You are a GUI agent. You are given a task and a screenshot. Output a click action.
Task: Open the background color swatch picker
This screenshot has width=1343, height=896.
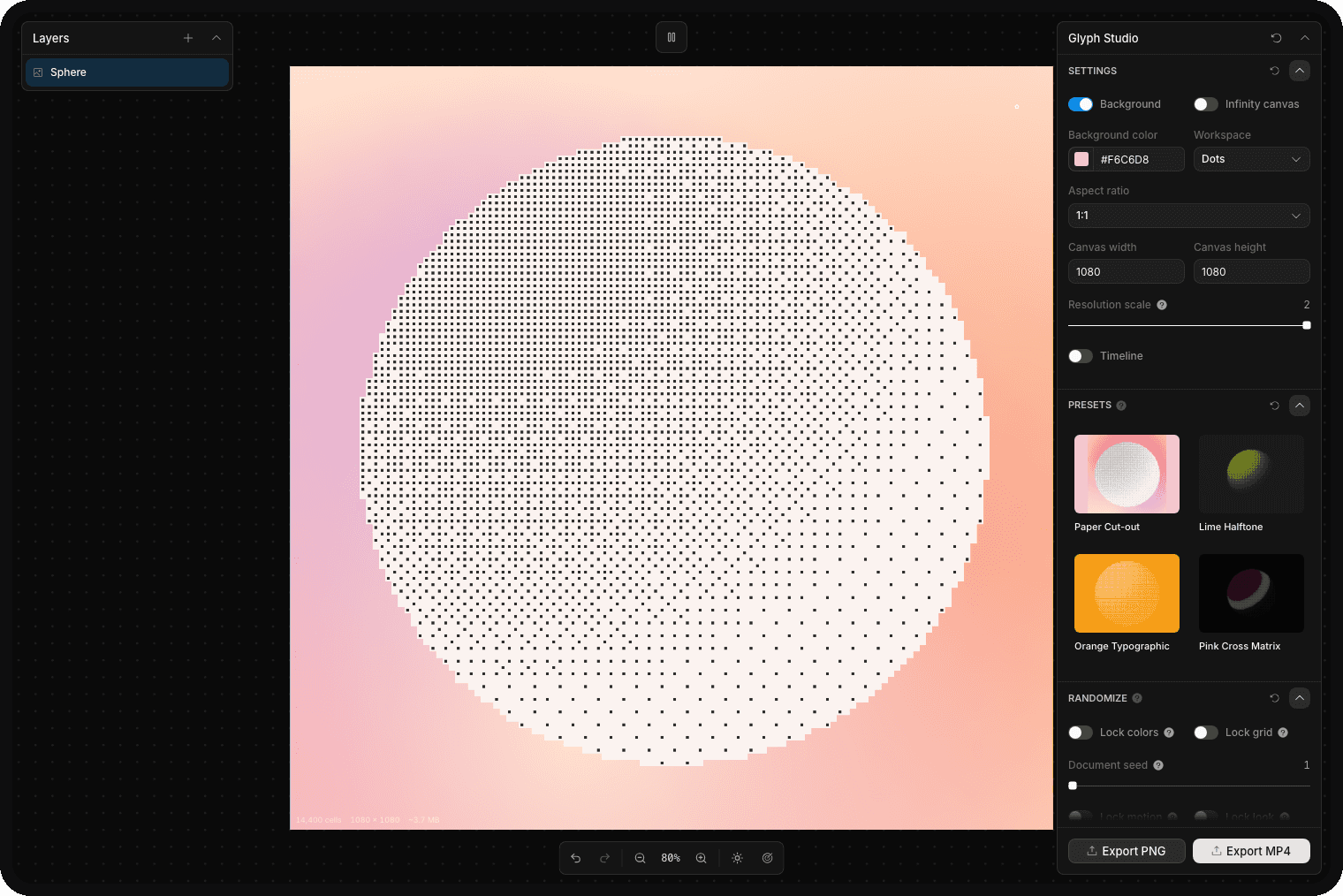point(1081,159)
